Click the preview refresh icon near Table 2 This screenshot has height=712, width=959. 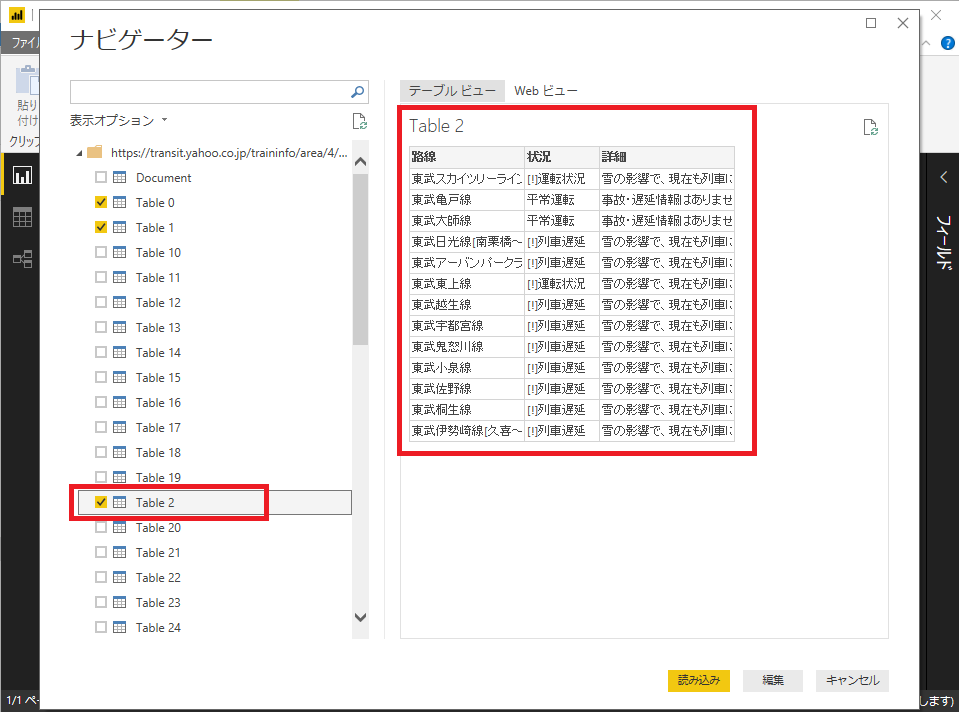870,127
